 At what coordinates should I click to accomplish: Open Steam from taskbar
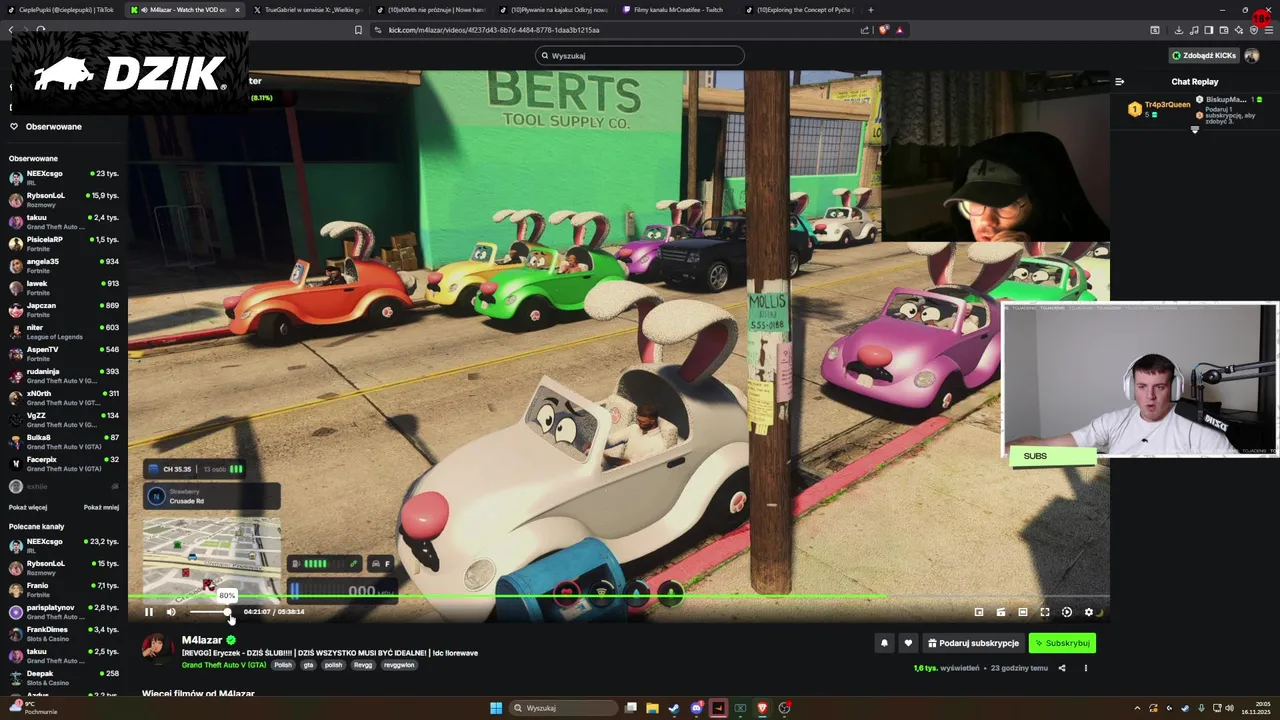point(674,708)
